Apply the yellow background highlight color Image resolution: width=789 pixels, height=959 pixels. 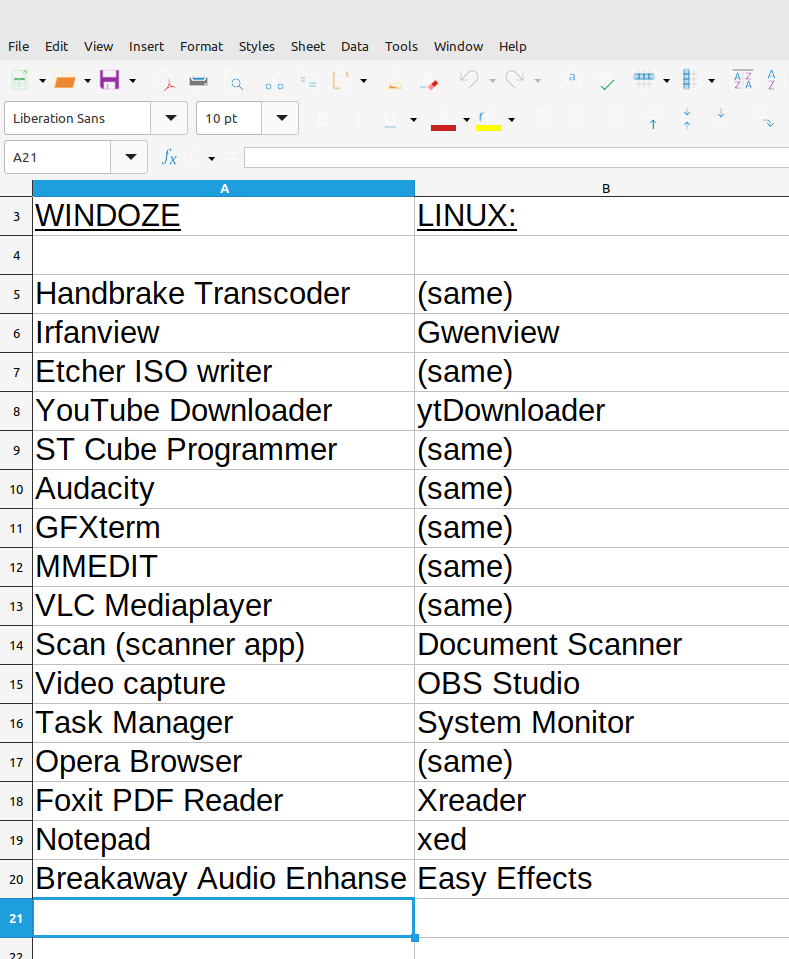coord(488,119)
